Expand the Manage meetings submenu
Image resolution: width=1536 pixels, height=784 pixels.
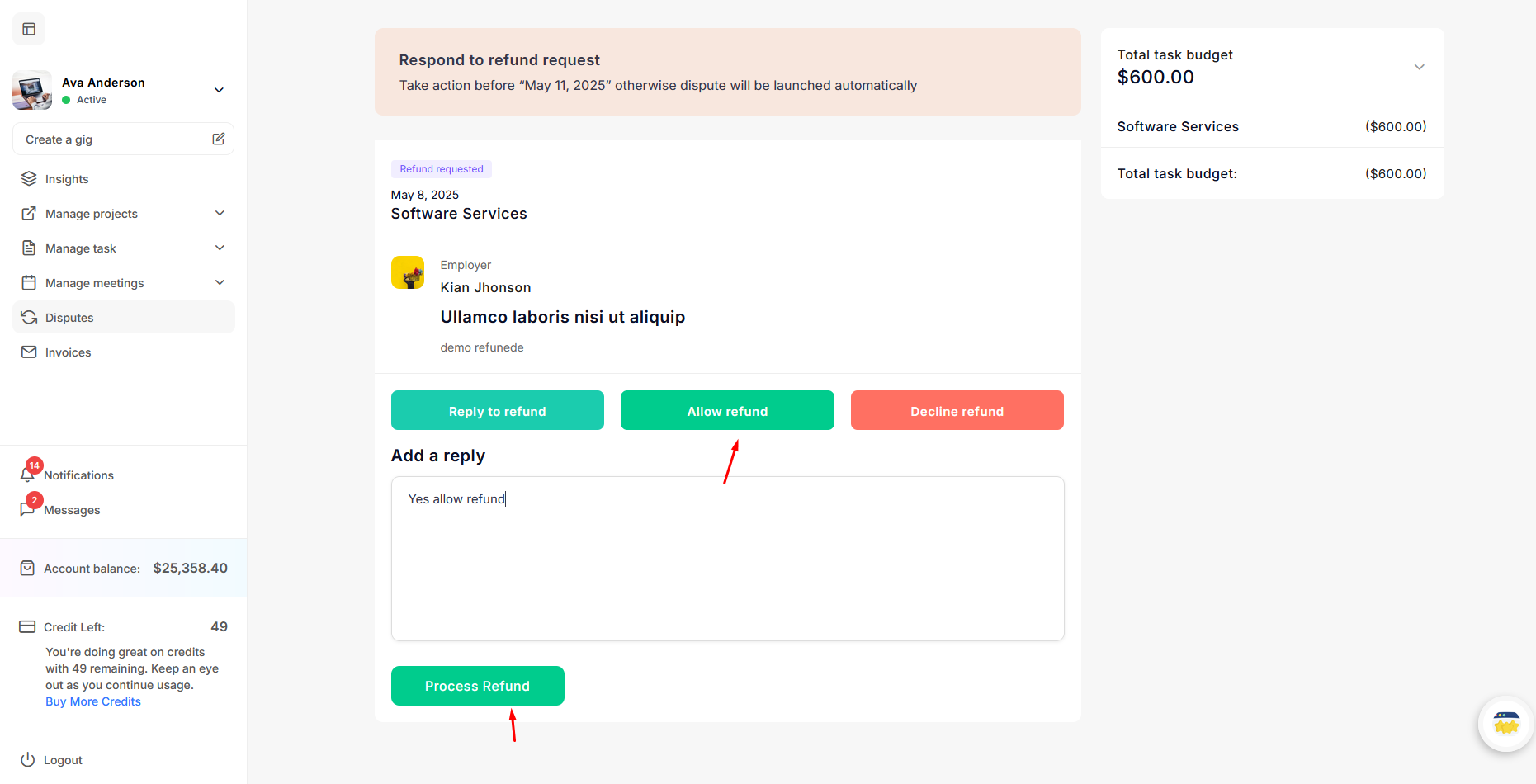220,283
